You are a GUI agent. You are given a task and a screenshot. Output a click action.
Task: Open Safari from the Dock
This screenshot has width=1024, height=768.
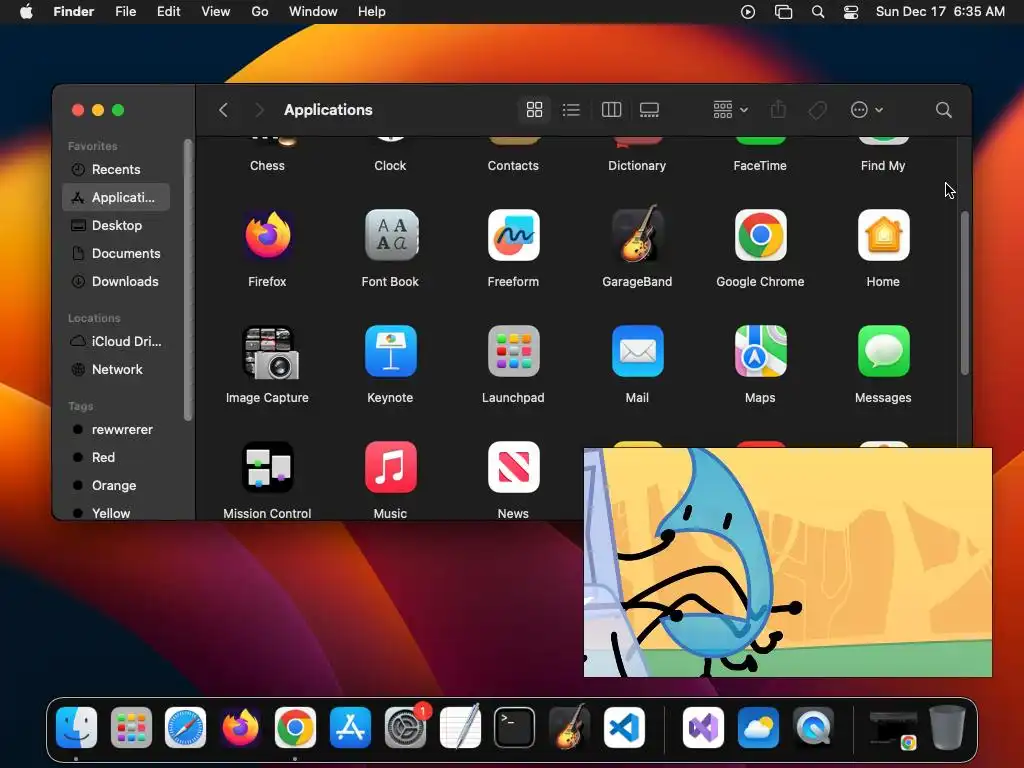[185, 727]
